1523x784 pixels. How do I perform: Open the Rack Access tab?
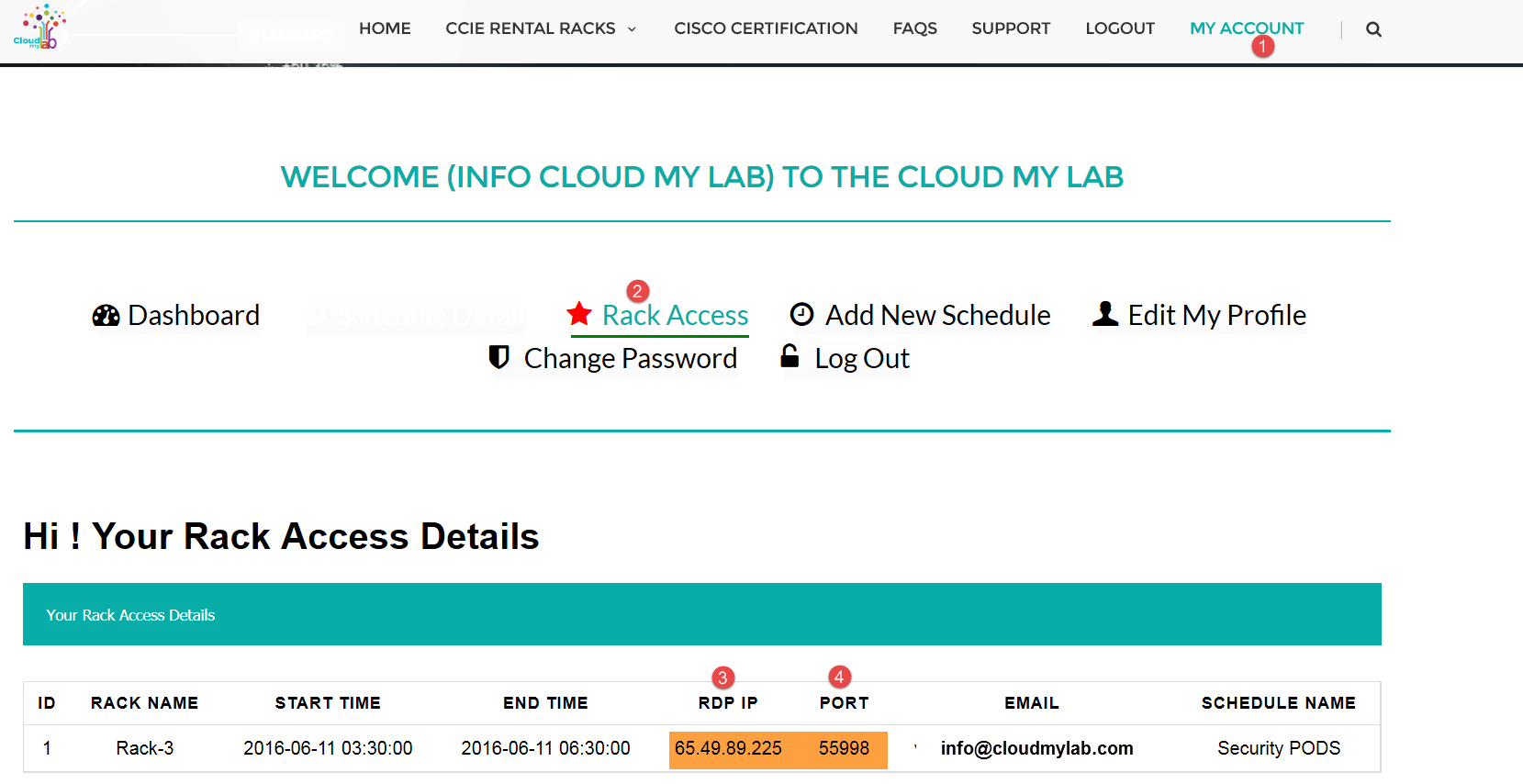click(x=675, y=316)
